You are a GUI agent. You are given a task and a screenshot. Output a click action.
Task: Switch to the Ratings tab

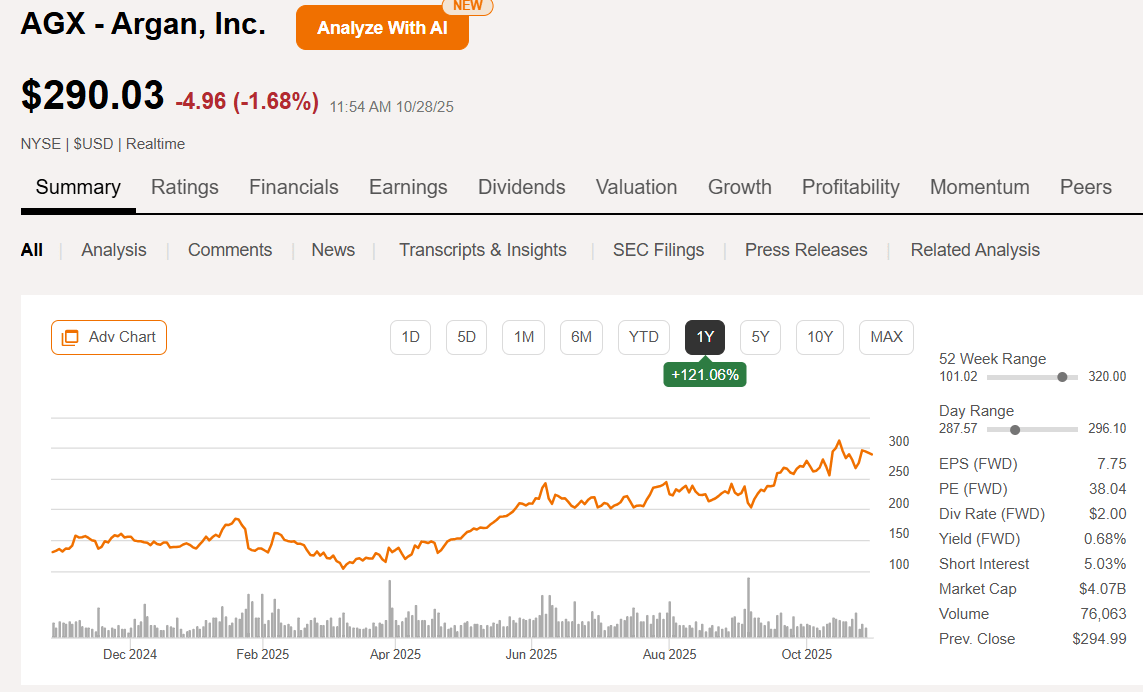coord(185,187)
